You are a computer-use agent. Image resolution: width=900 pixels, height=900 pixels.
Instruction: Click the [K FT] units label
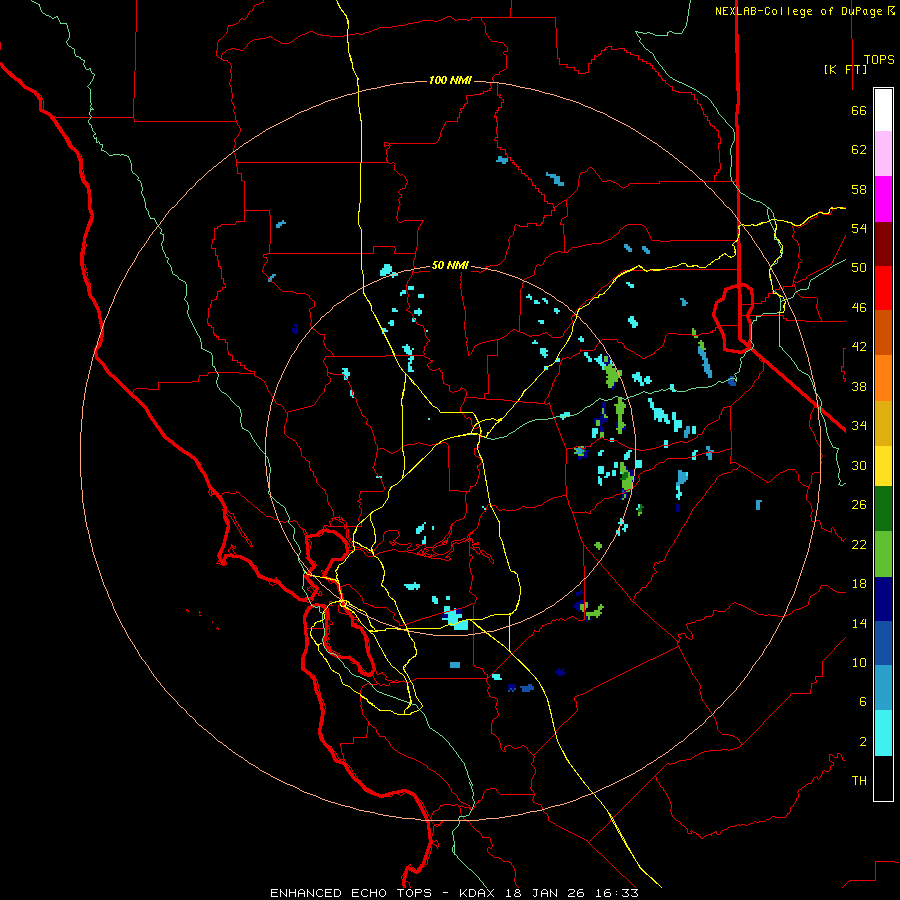[845, 69]
